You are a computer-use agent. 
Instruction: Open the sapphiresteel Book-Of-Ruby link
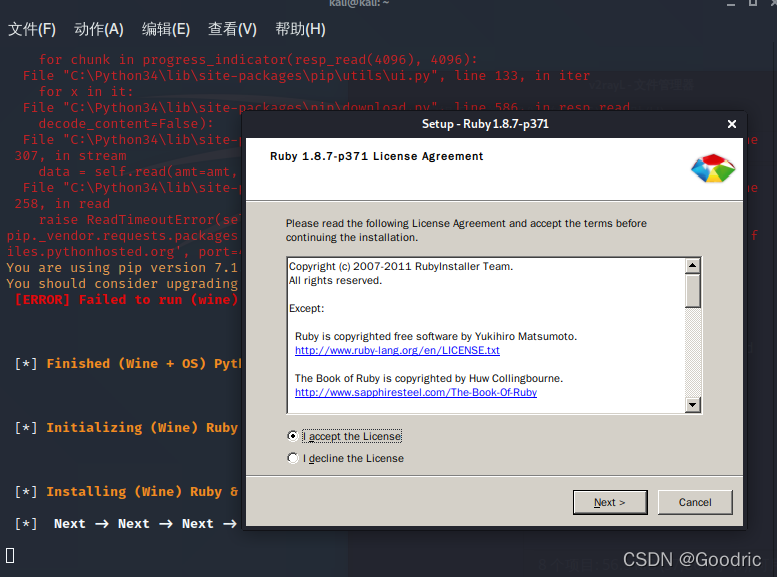point(416,392)
